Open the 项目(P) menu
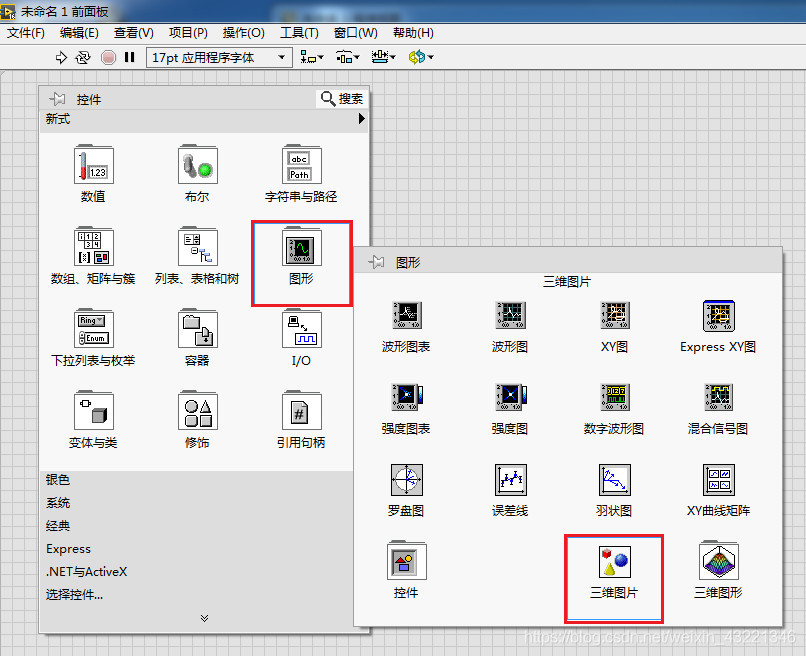Screen dimensions: 806x656 [188, 33]
